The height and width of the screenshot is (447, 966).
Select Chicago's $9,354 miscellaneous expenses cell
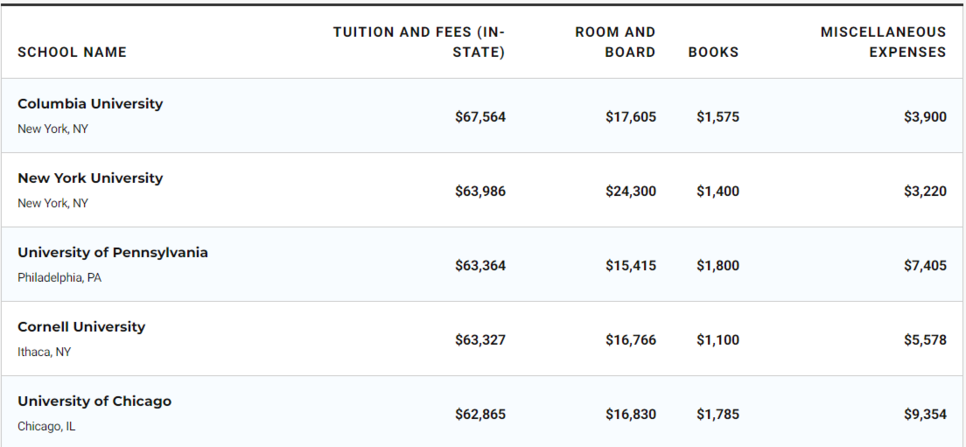(x=925, y=415)
